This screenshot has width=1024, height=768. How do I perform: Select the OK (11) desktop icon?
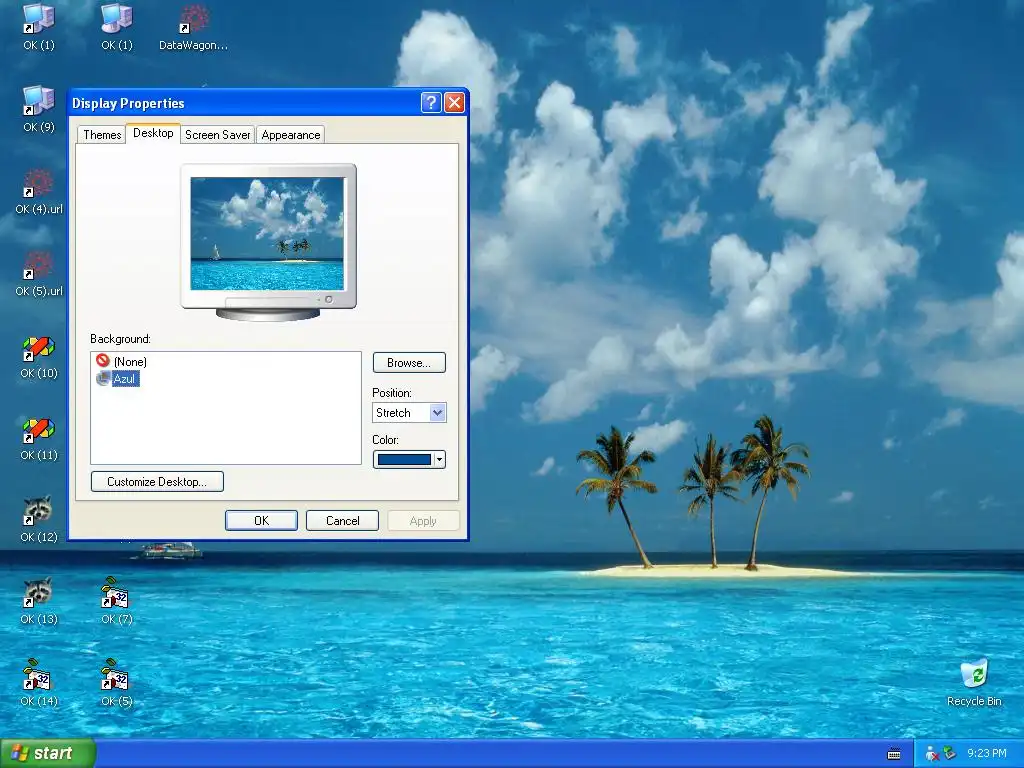(x=39, y=438)
